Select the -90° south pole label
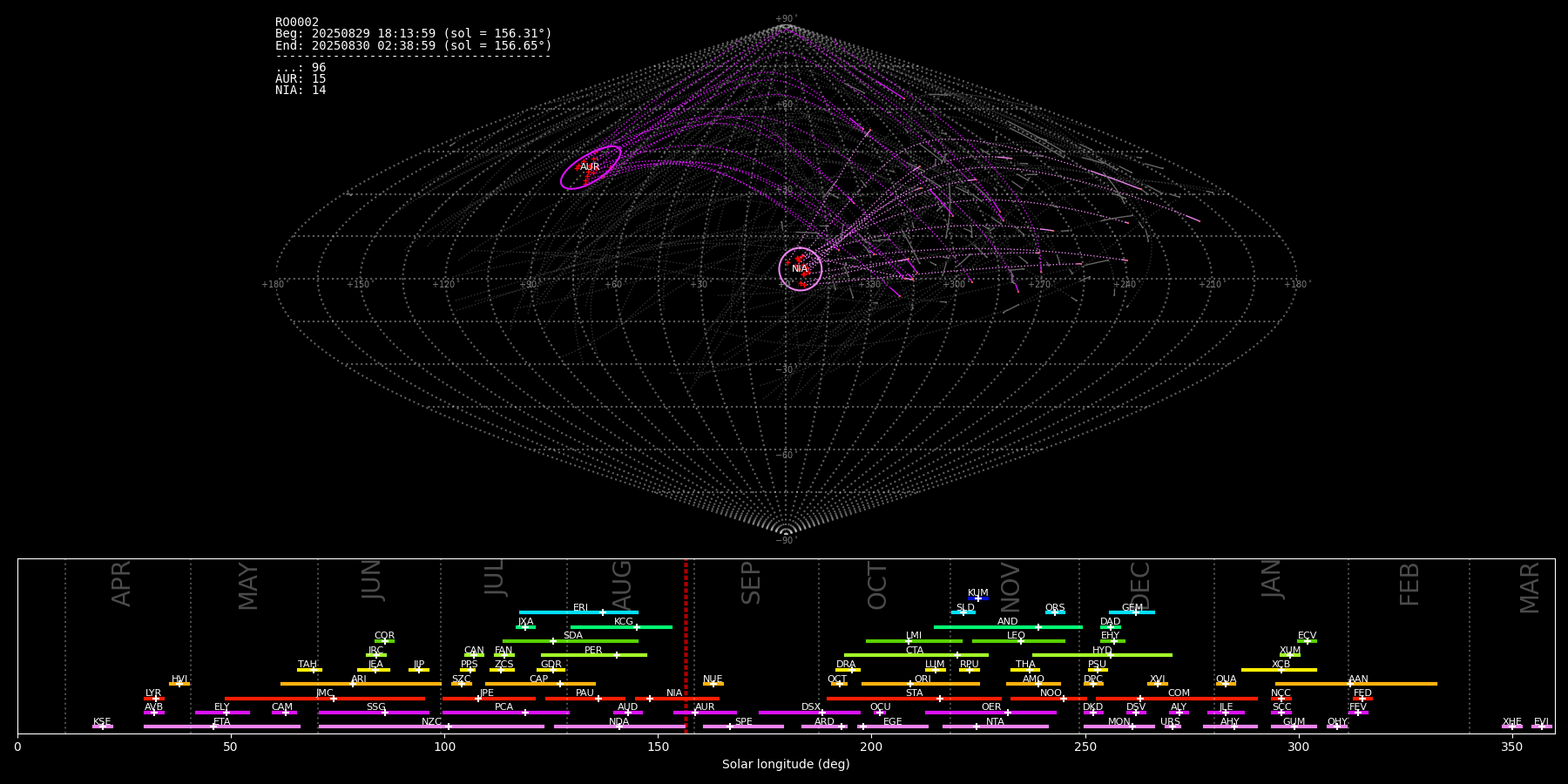 click(785, 541)
